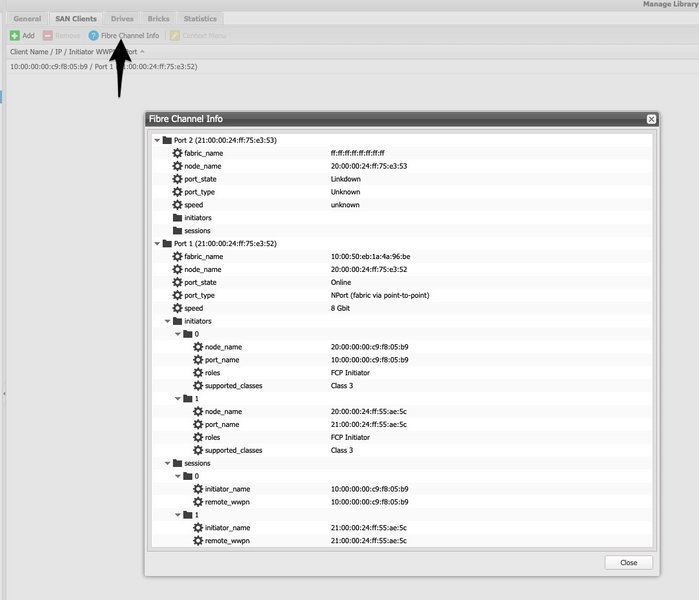This screenshot has height=600, width=699.
Task: Open the Bricks tab
Action: pyautogui.click(x=159, y=19)
